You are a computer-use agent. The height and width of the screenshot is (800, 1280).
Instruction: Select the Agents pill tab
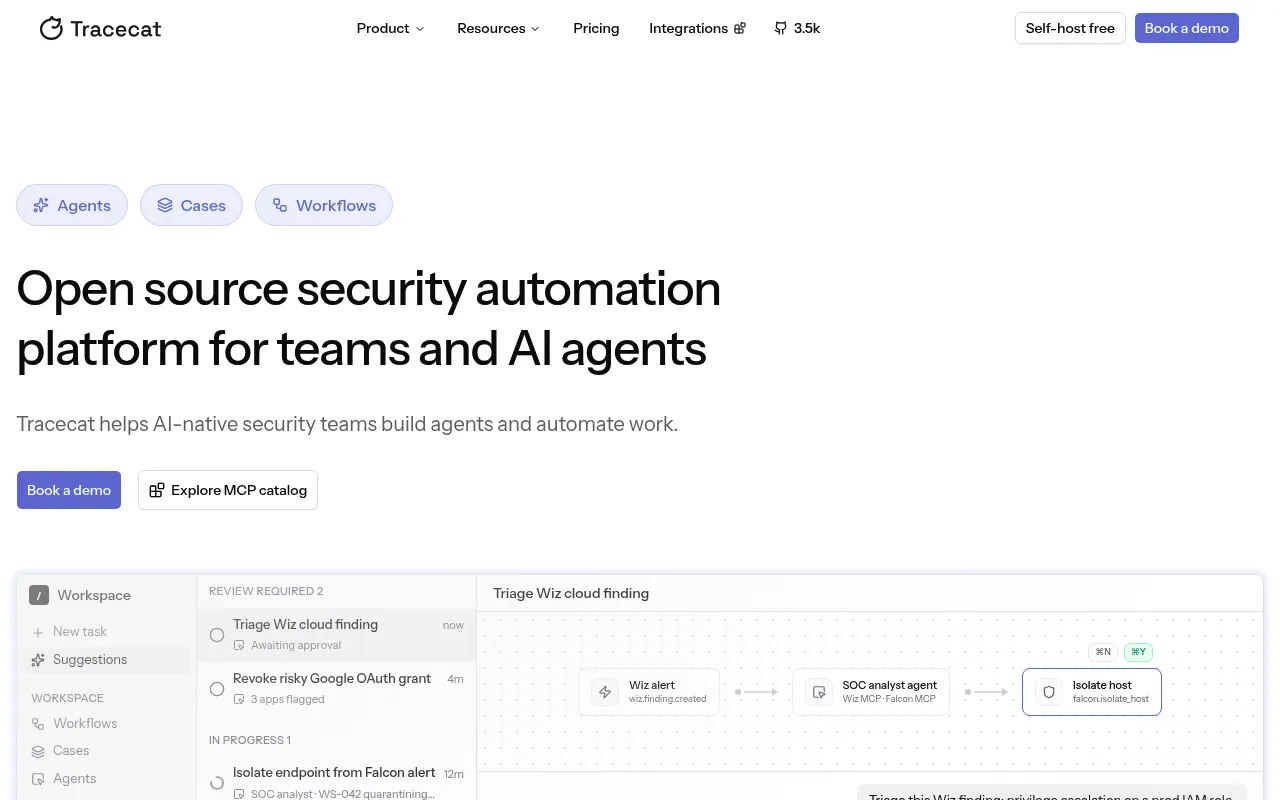[x=72, y=205]
